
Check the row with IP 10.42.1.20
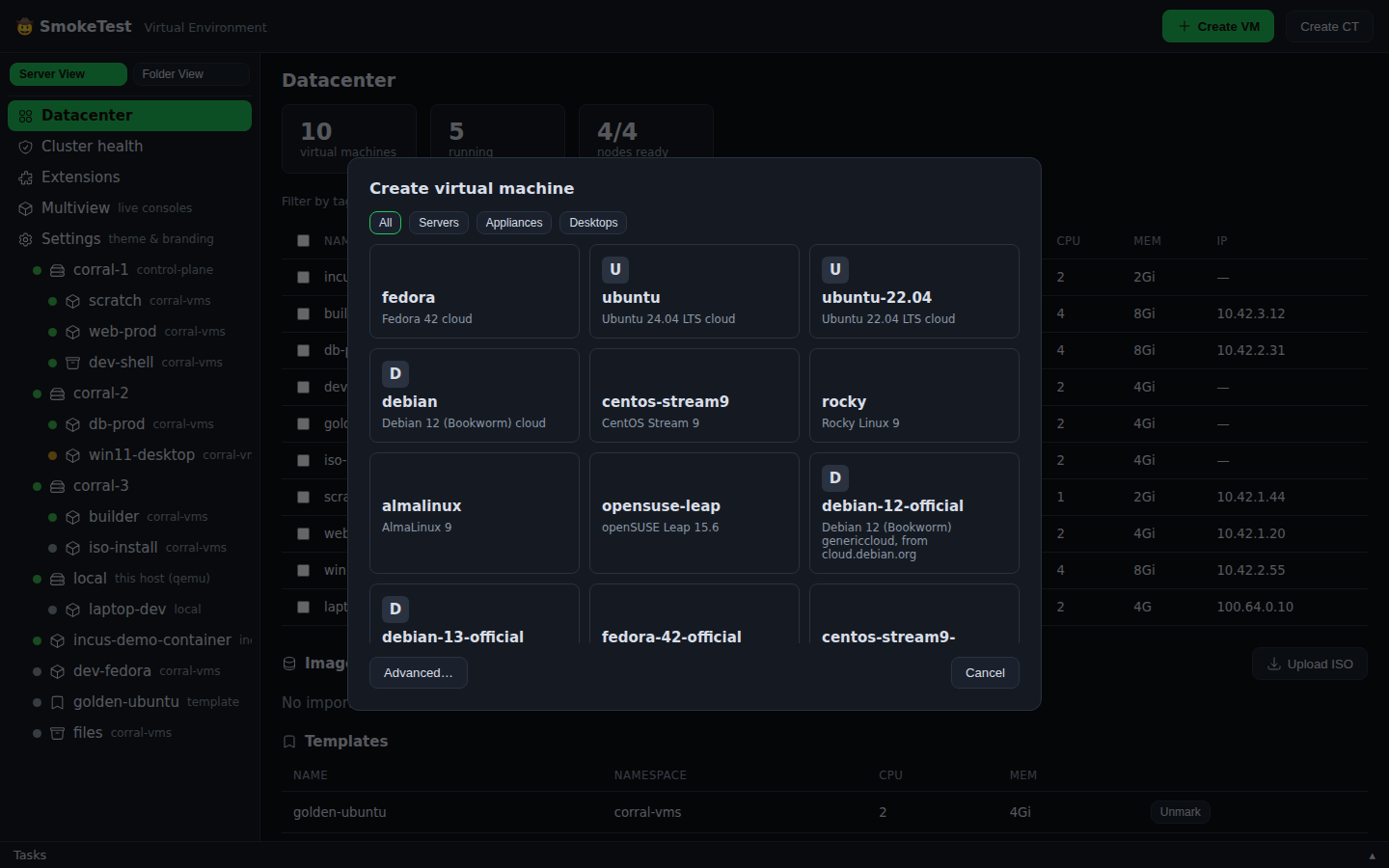pyautogui.click(x=303, y=533)
